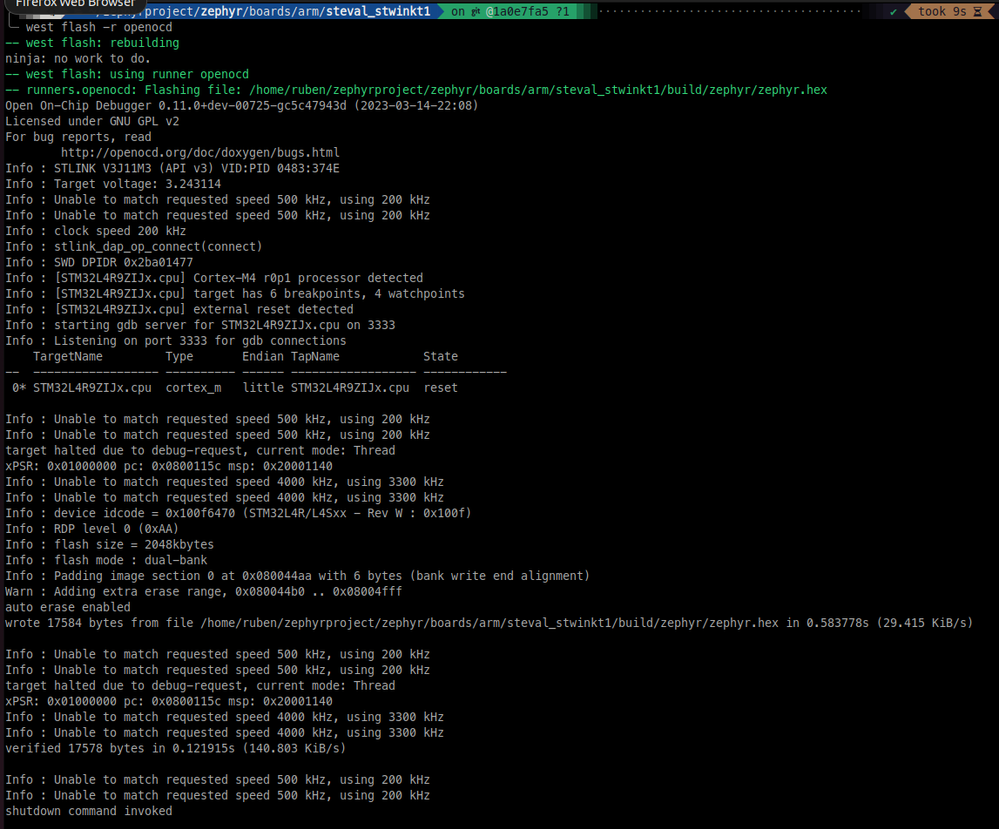This screenshot has width=999, height=829.
Task: Click the 'flash size = 2048kbytes' line
Action: coord(110,544)
